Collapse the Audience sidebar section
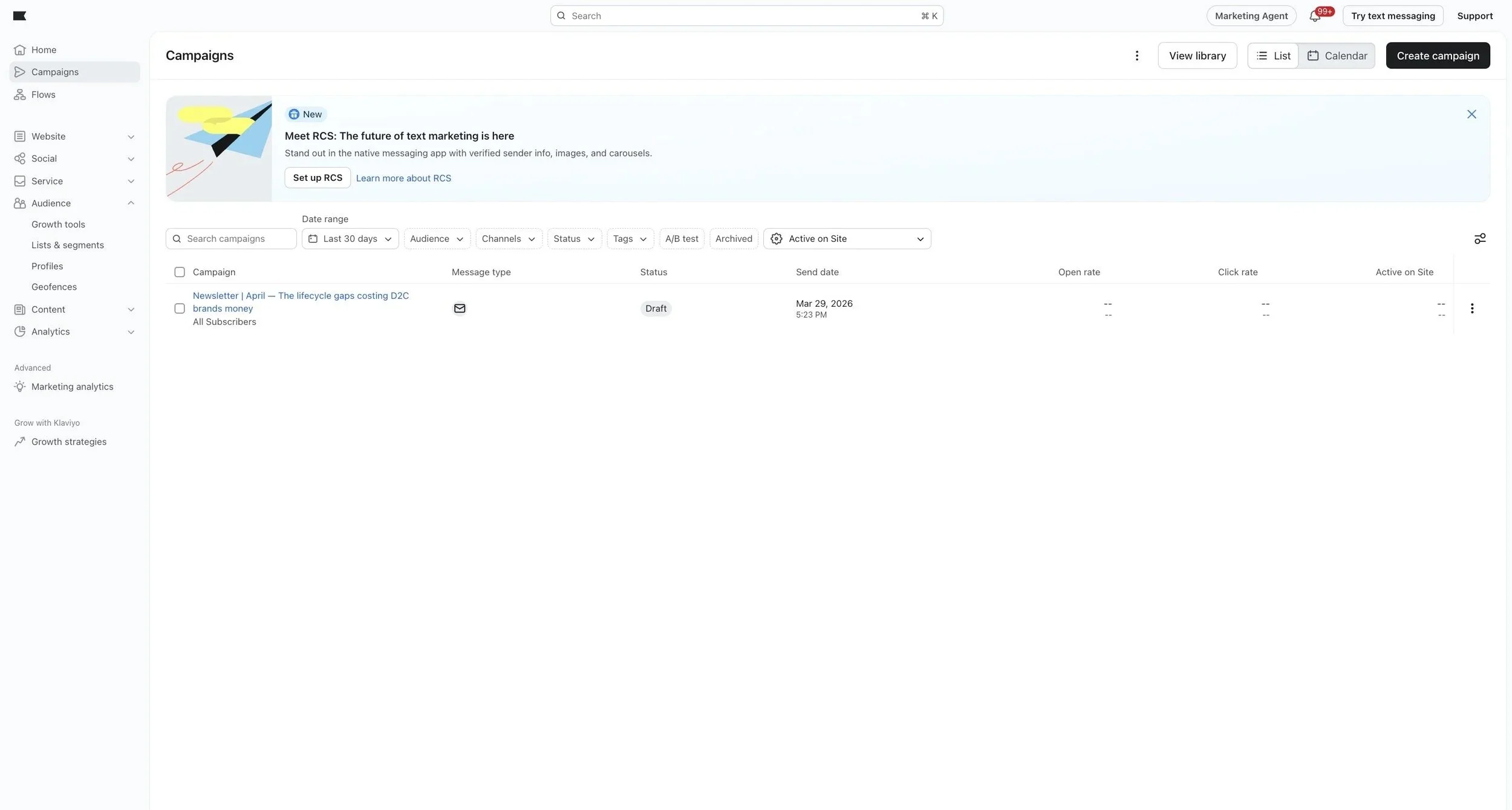 coord(131,203)
